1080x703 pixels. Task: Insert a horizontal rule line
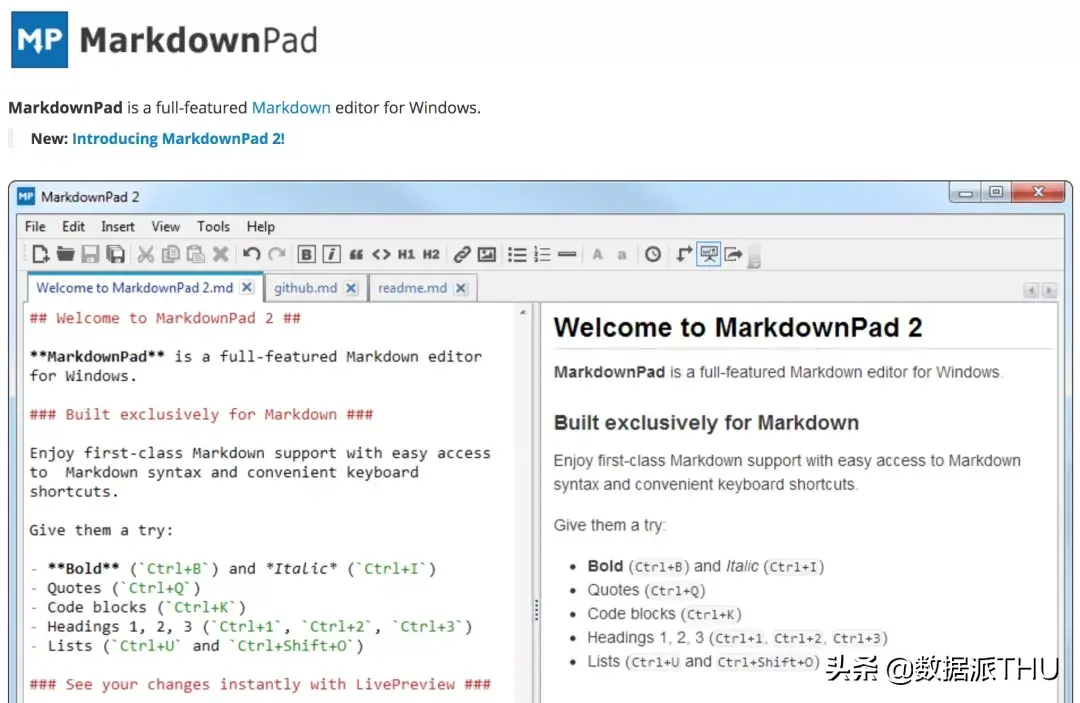point(567,255)
